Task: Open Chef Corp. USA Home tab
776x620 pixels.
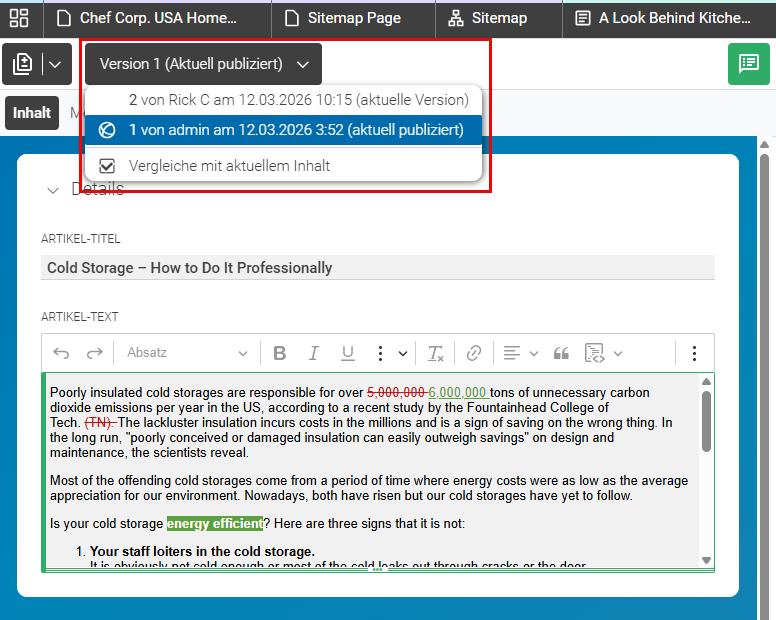Action: 157,18
